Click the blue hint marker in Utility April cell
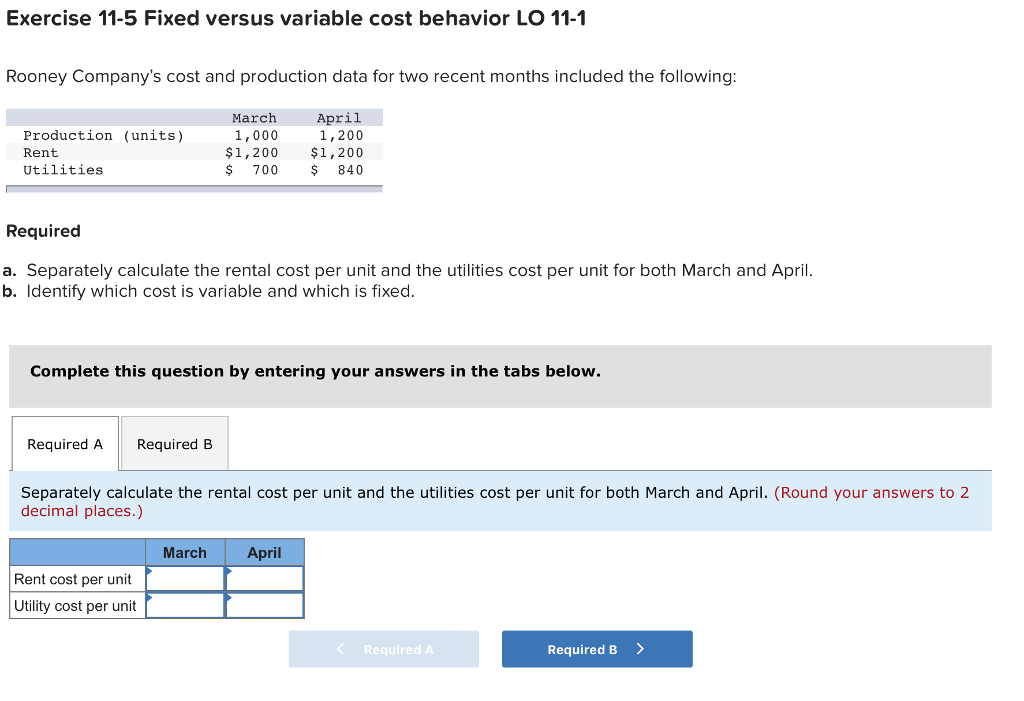Screen dimensions: 1024x701 [230, 598]
